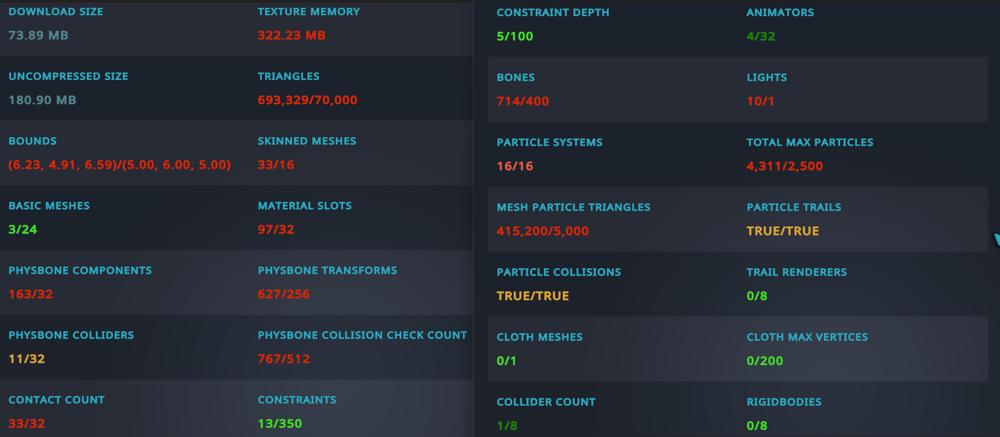The width and height of the screenshot is (1000, 437).
Task: Select the PARTICLE COLLISIONS label
Action: (x=559, y=272)
